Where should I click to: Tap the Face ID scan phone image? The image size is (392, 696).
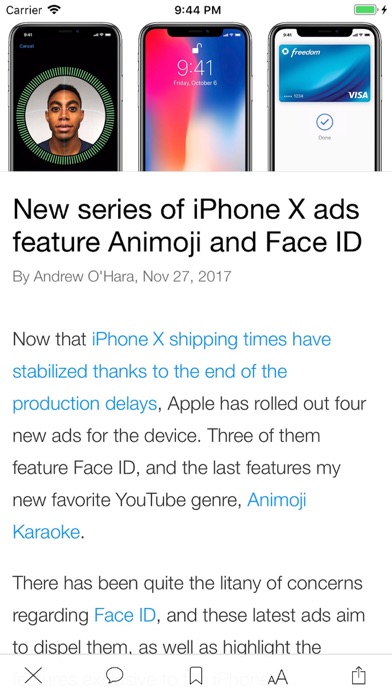[65, 96]
